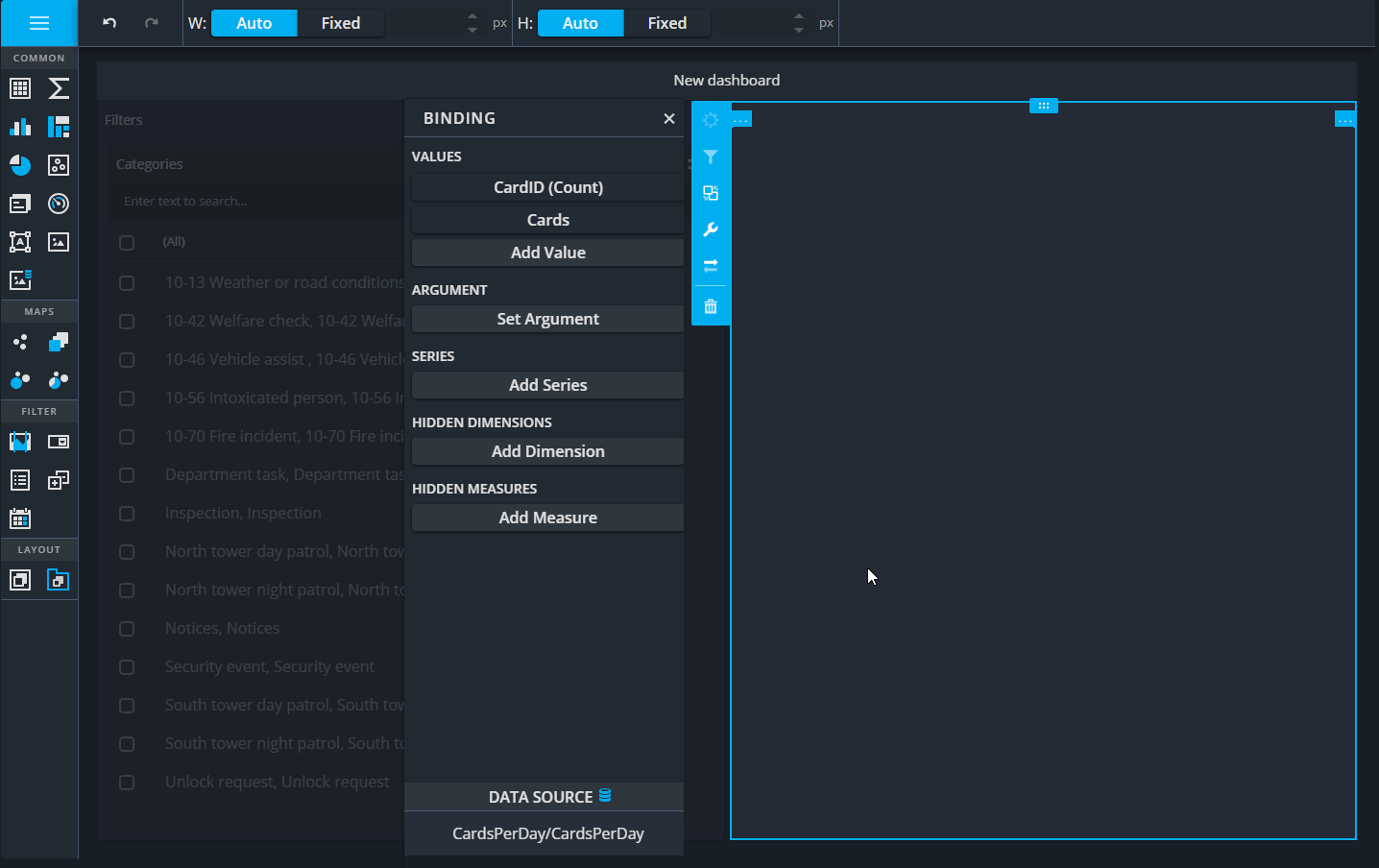Screen dimensions: 1379x868
Task: Open the CardsPerDay/CardsPerDay data source
Action: pyautogui.click(x=547, y=833)
